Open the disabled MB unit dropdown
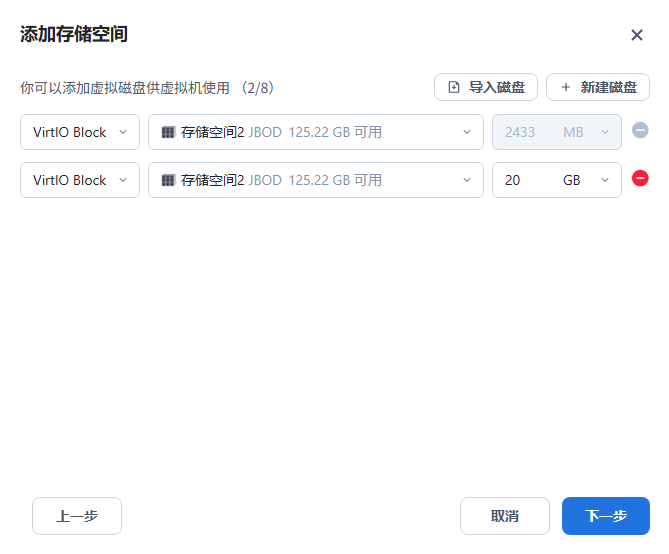Image resolution: width=669 pixels, height=554 pixels. 586,132
